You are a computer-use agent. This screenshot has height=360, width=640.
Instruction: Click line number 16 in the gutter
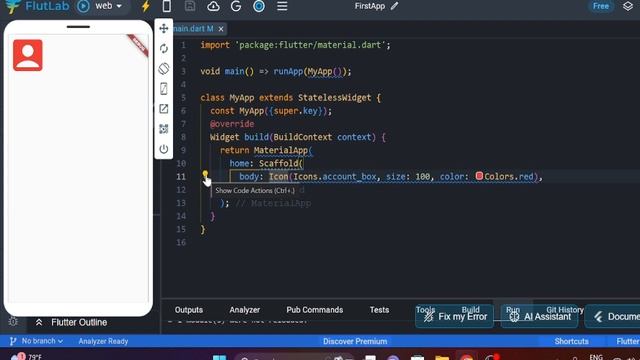(181, 242)
